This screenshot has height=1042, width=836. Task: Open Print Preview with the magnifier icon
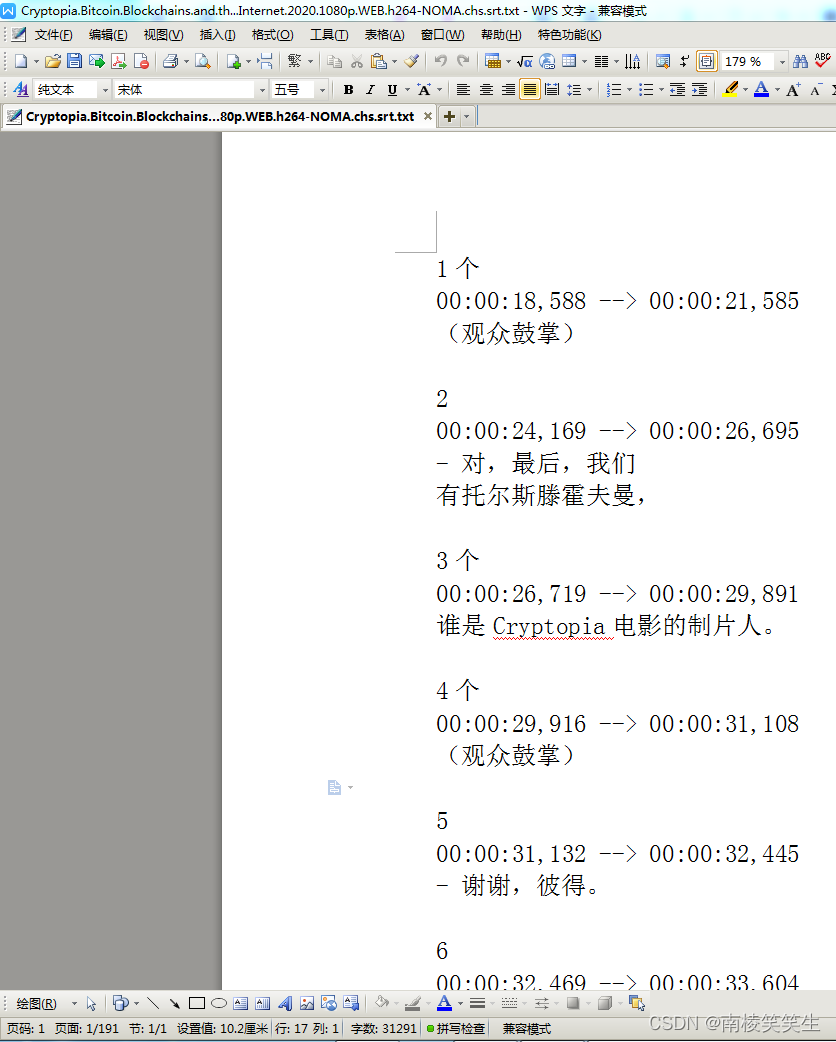coord(203,62)
